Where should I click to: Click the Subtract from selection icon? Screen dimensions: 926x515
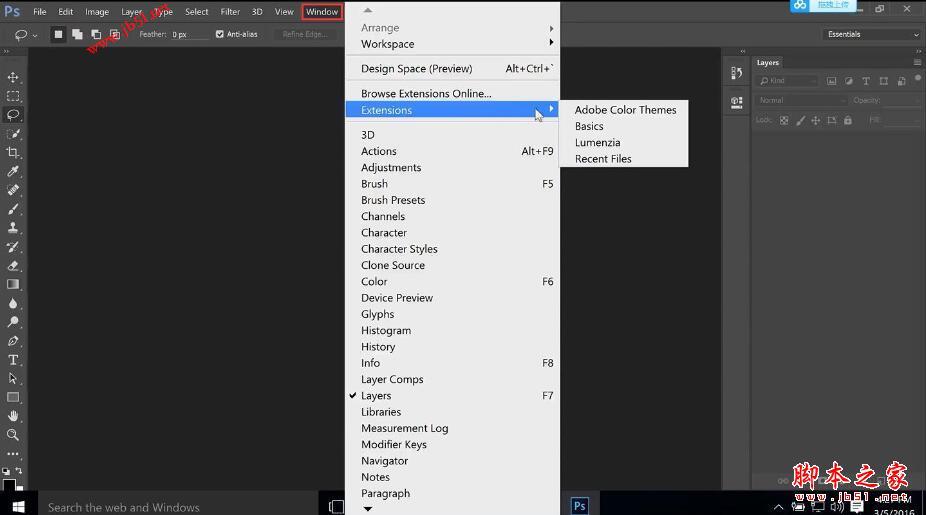(x=96, y=34)
